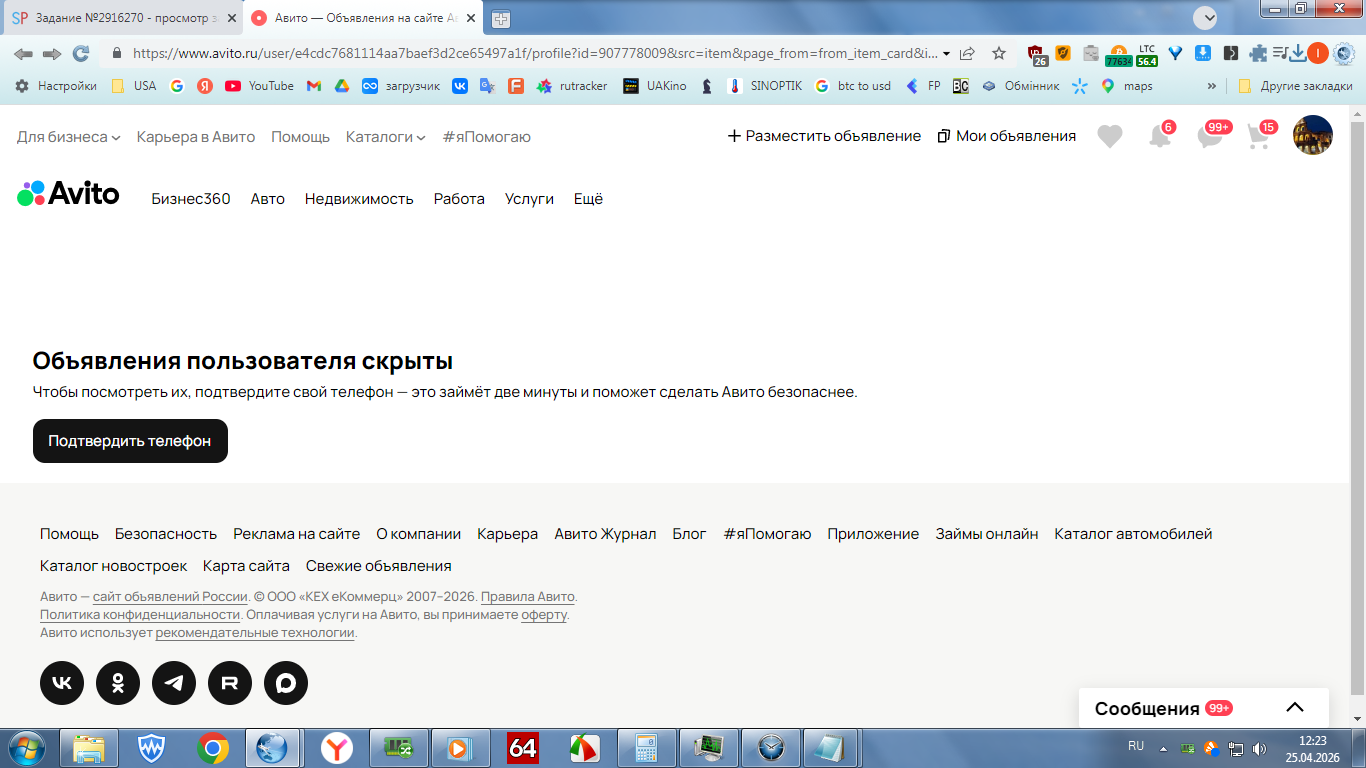This screenshot has height=768, width=1366.
Task: Expand the Сообщения chat panel chevron
Action: [x=1295, y=707]
